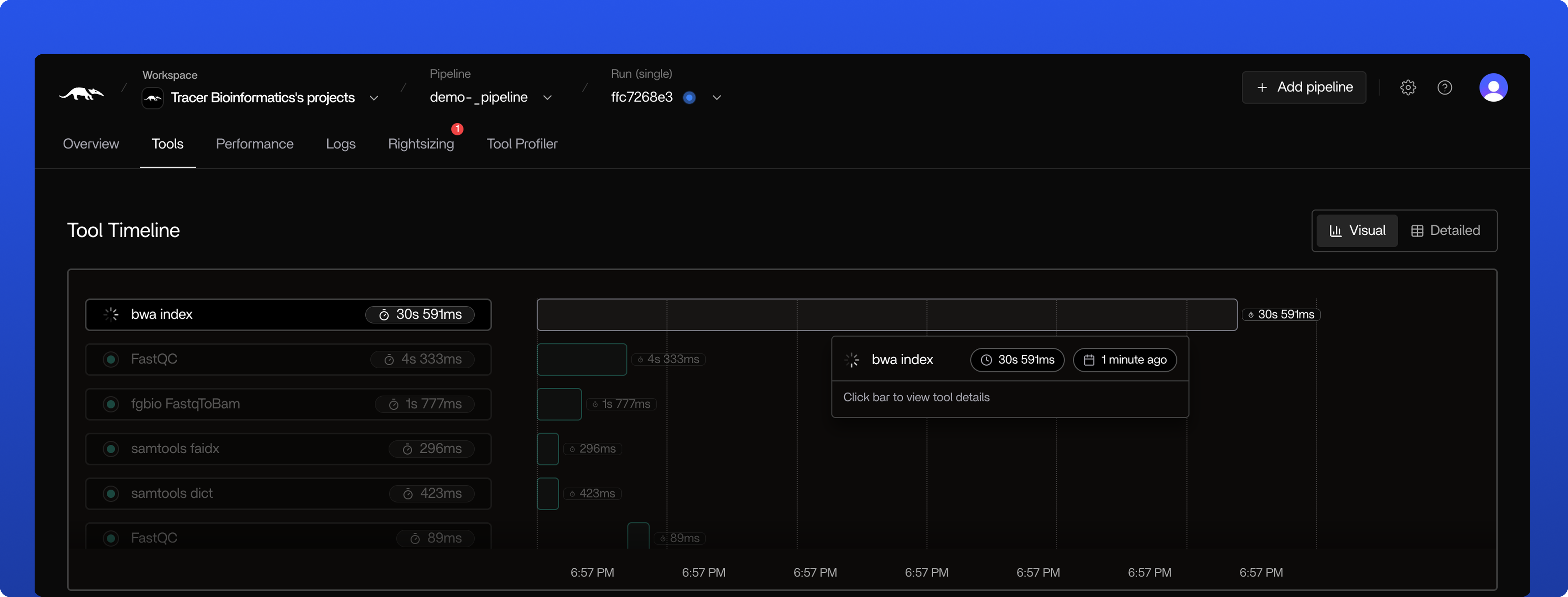The width and height of the screenshot is (1568, 597).
Task: Switch to the Visual timeline view
Action: tap(1357, 231)
